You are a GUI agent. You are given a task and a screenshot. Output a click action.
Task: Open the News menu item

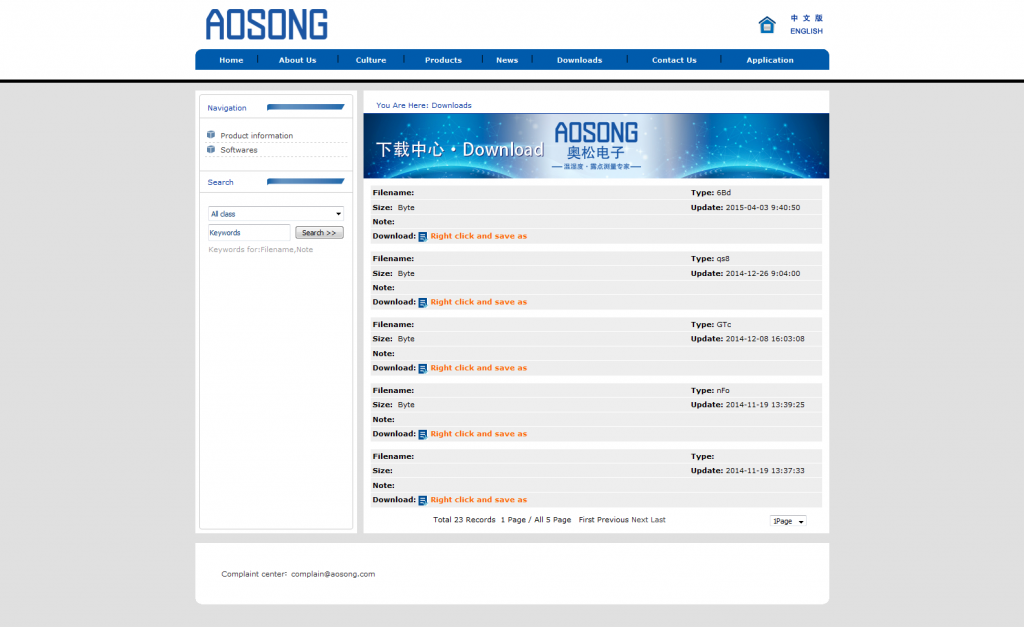[507, 60]
